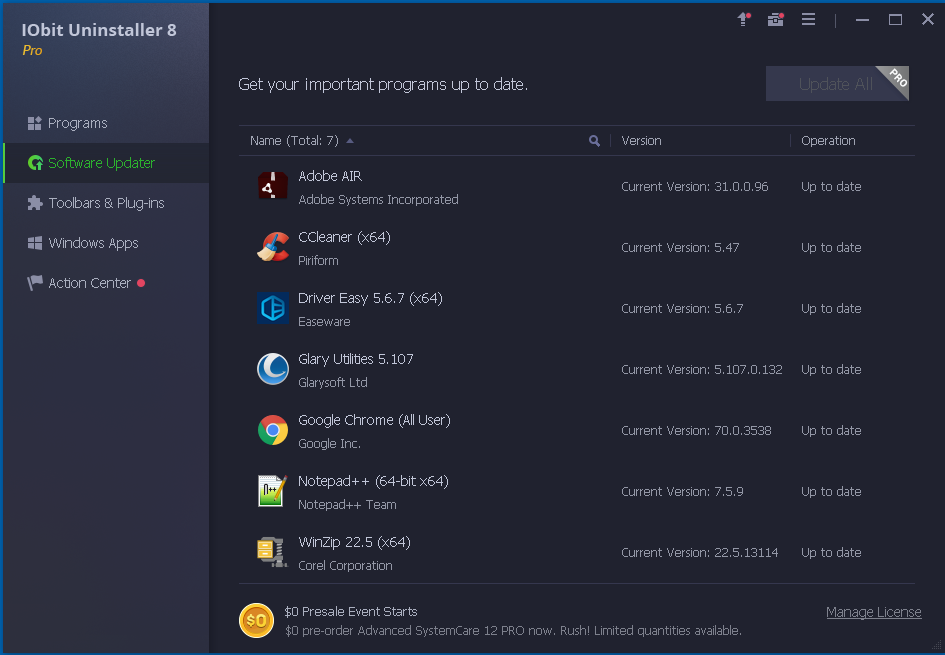Viewport: 945px width, 655px height.
Task: Click the Notepad++ icon
Action: [272, 490]
